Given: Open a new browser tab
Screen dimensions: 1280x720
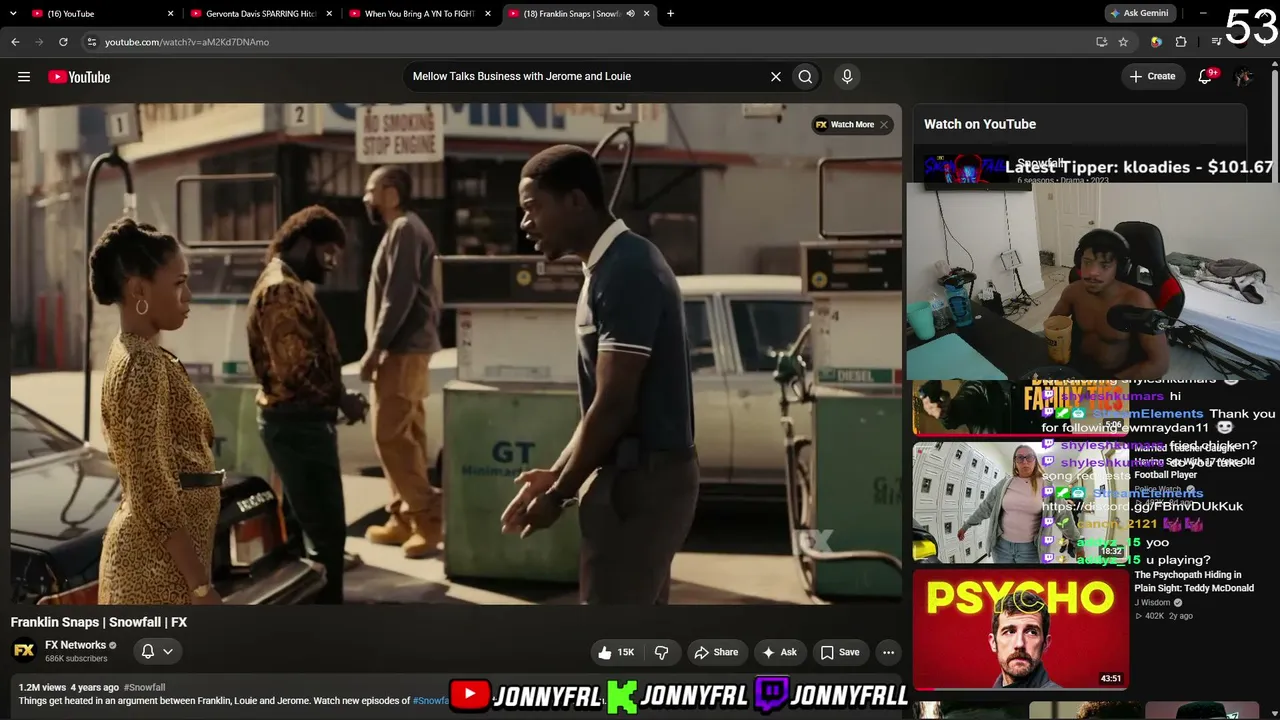Looking at the screenshot, I should [x=670, y=14].
